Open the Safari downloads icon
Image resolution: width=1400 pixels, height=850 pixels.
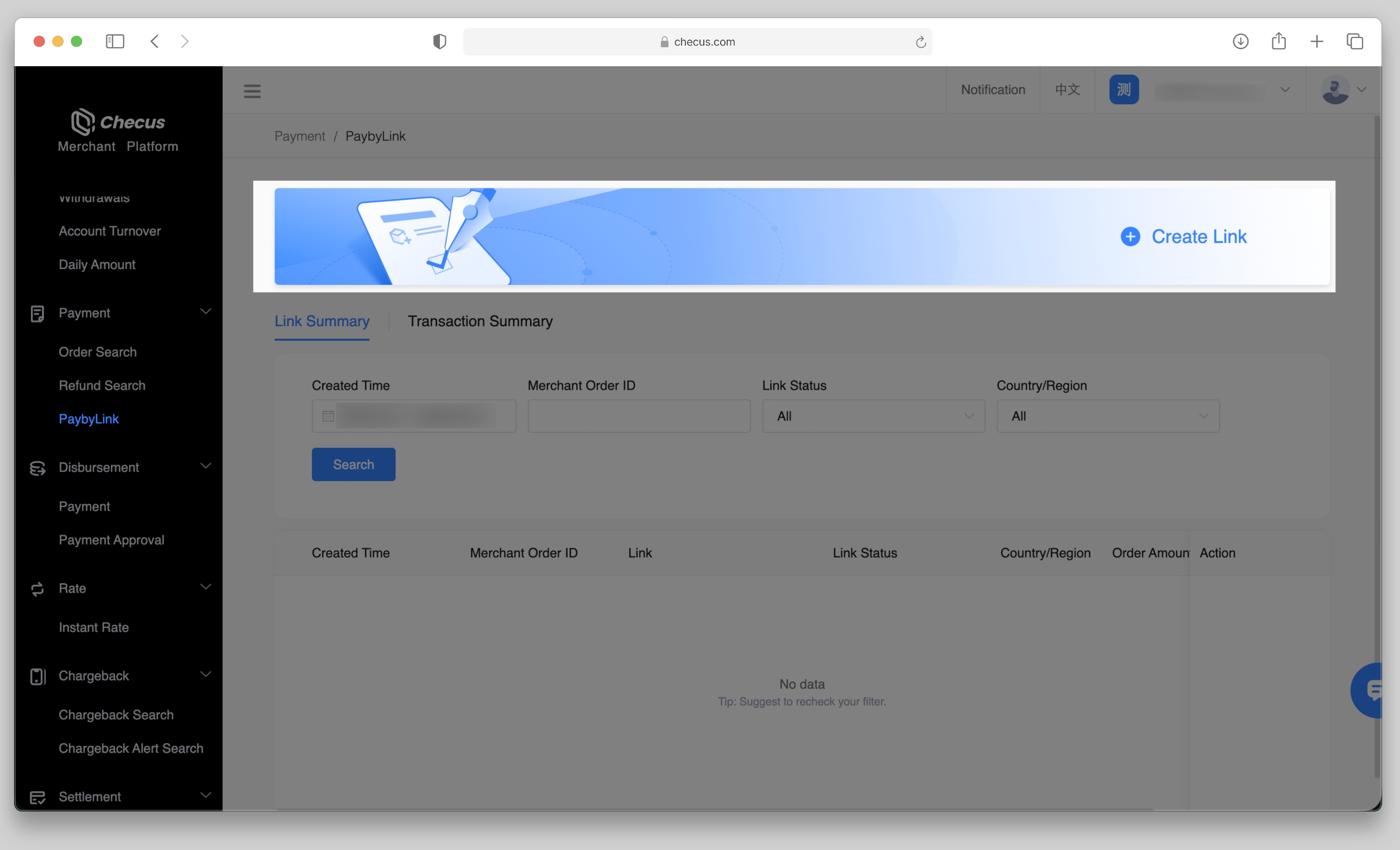[x=1240, y=41]
